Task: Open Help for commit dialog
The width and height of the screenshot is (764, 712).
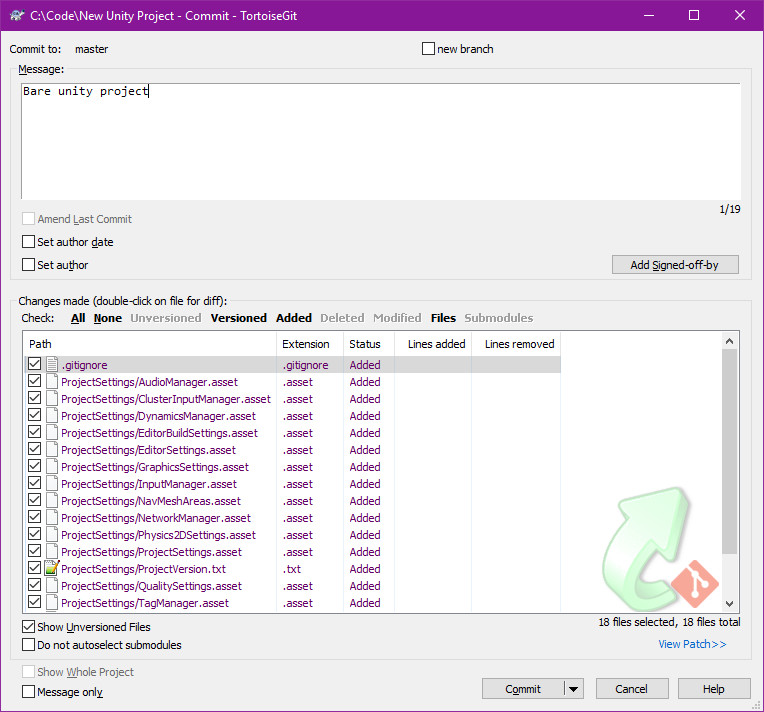Action: point(714,689)
